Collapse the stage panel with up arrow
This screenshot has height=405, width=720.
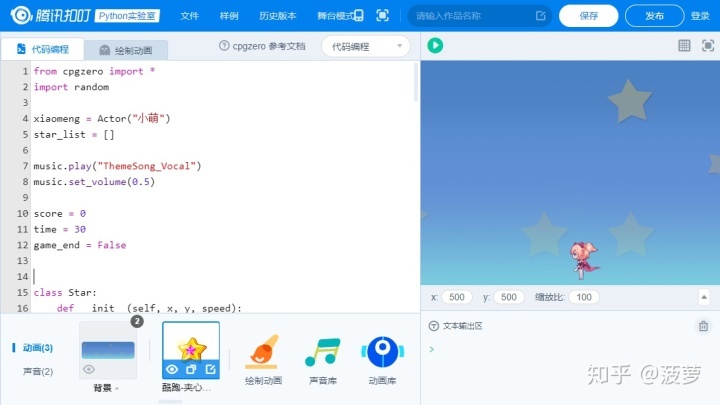pyautogui.click(x=704, y=297)
